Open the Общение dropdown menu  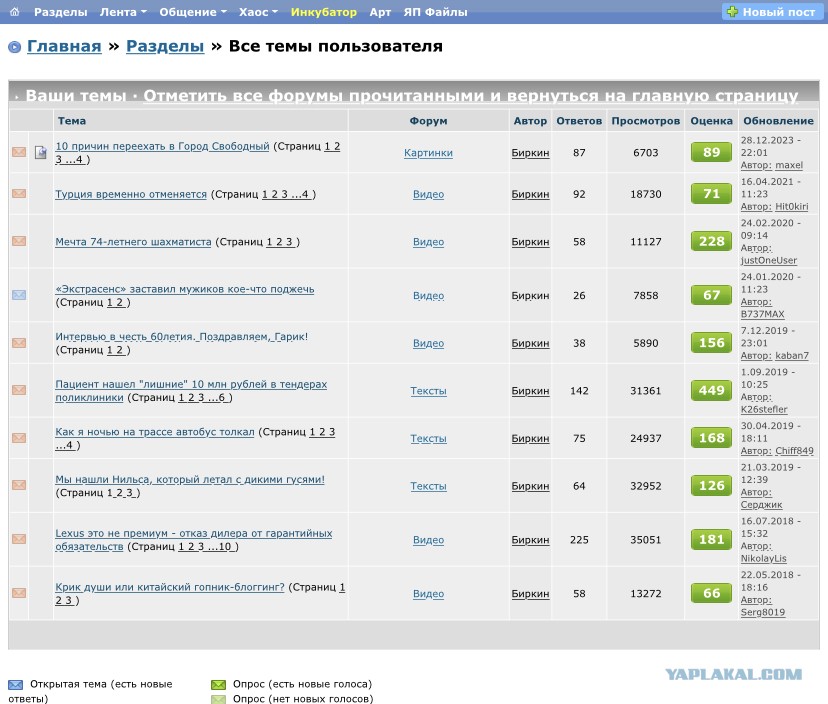coord(193,12)
